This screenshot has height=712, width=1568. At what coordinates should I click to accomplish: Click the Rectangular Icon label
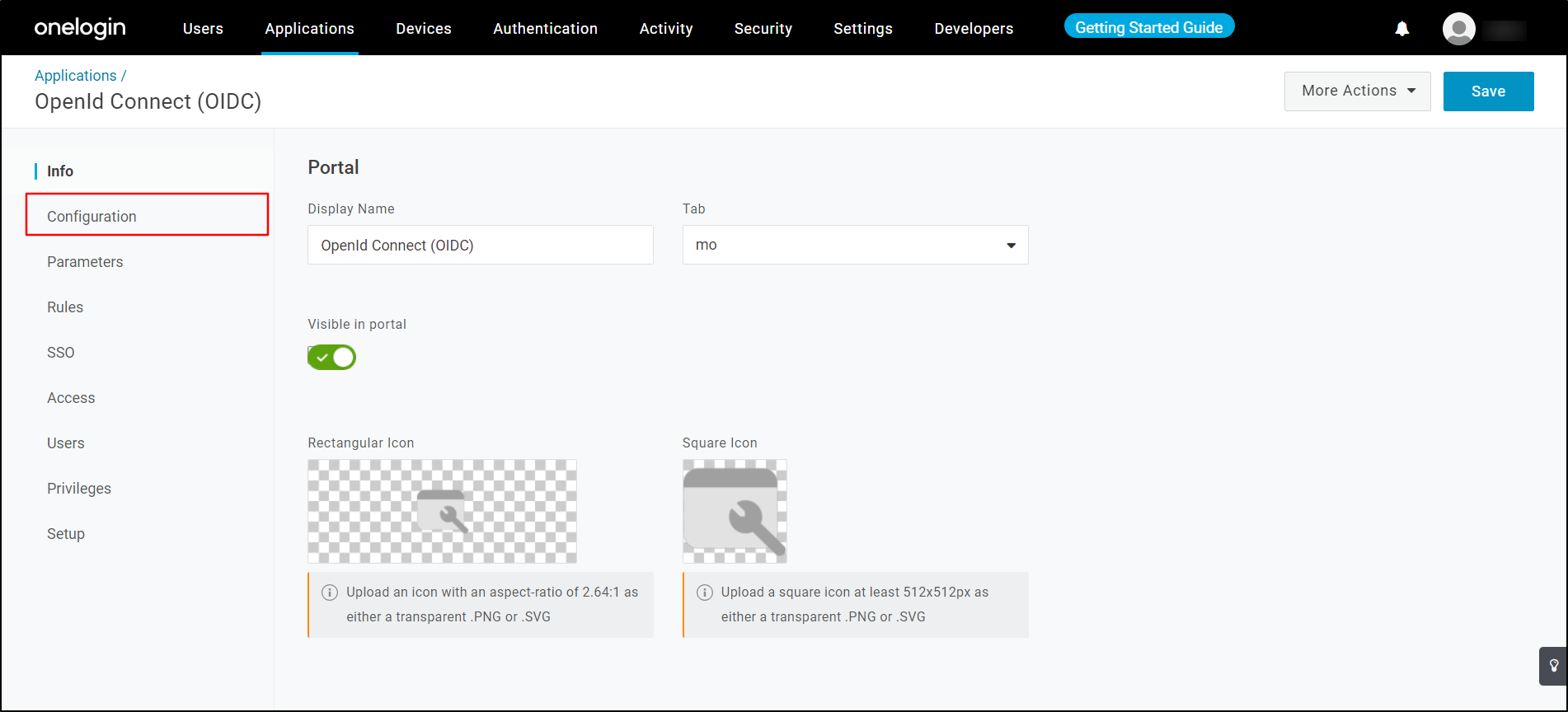[x=361, y=443]
